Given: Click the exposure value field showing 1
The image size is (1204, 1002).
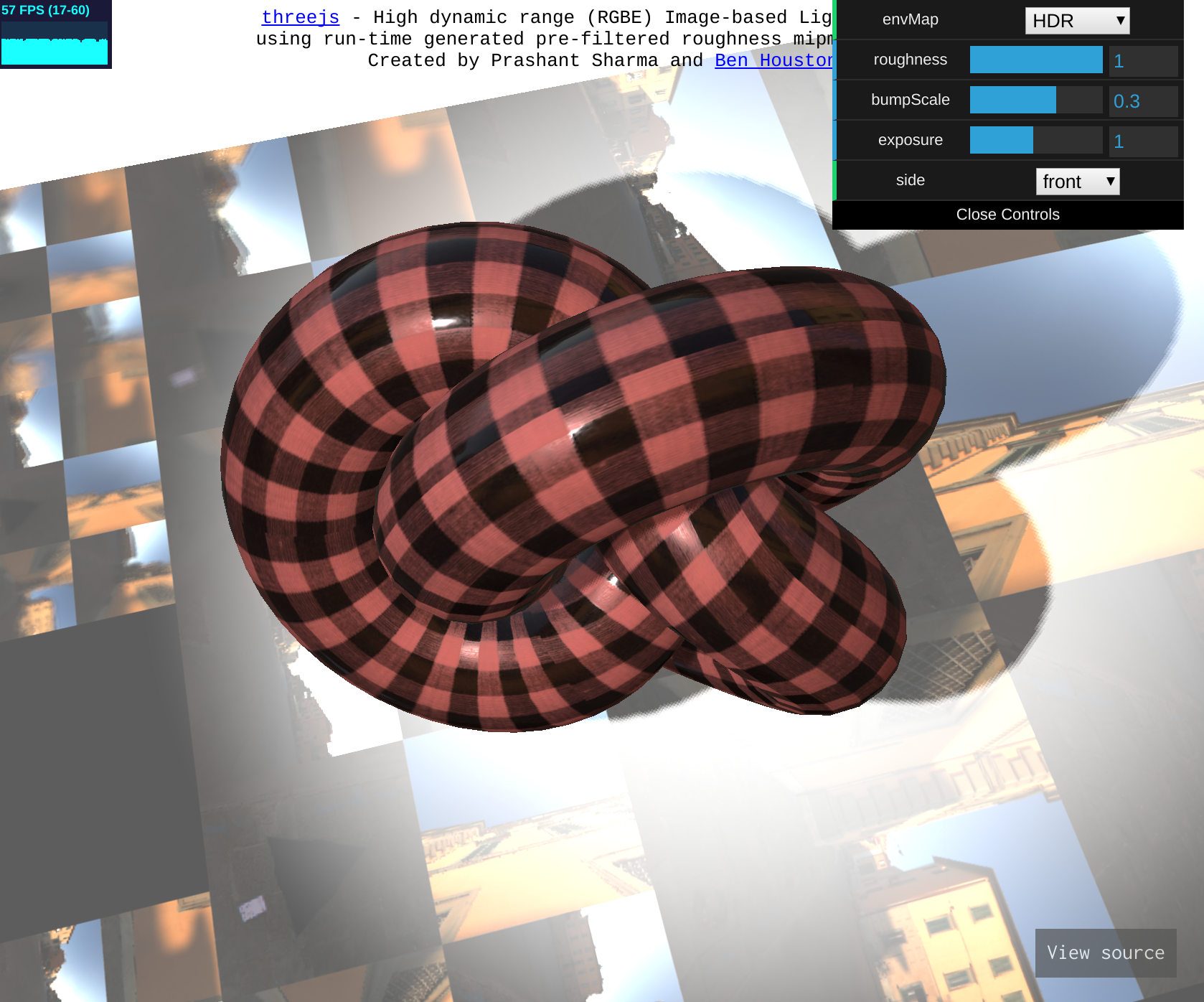Looking at the screenshot, I should pyautogui.click(x=1144, y=140).
